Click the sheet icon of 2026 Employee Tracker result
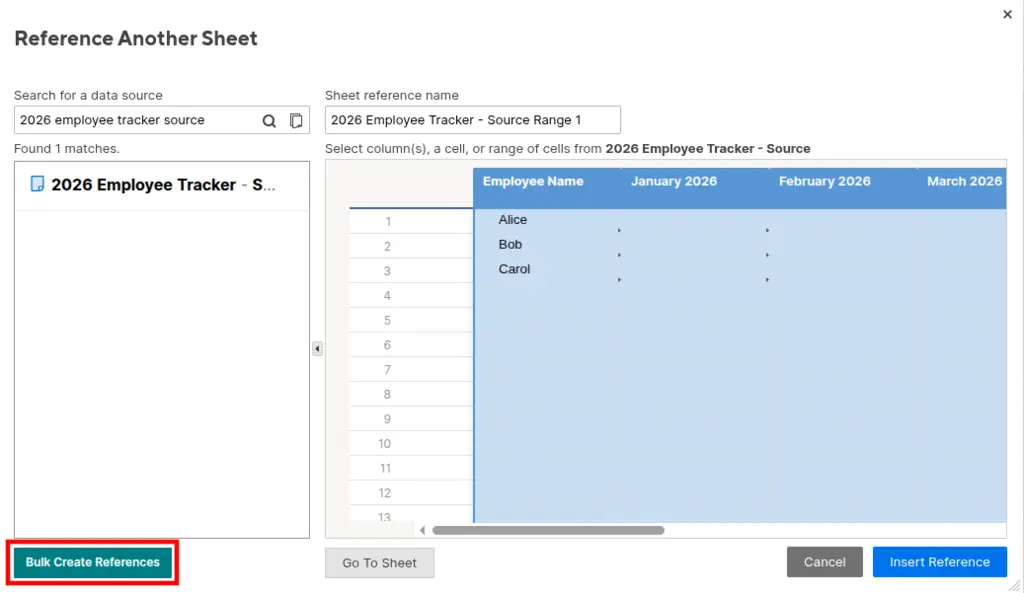The width and height of the screenshot is (1024, 593). (37, 184)
